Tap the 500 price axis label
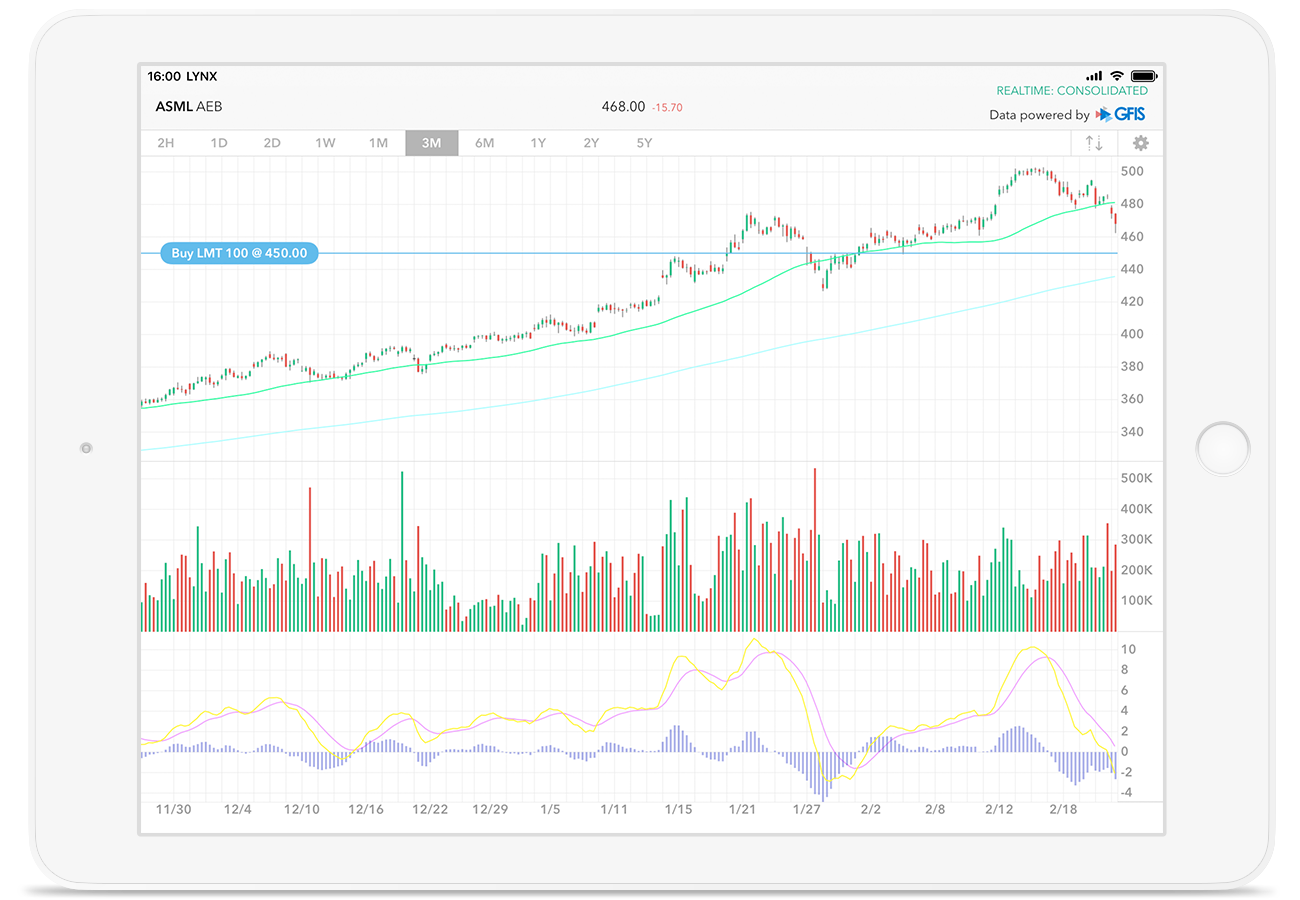The height and width of the screenshot is (900, 1300). tap(1132, 172)
